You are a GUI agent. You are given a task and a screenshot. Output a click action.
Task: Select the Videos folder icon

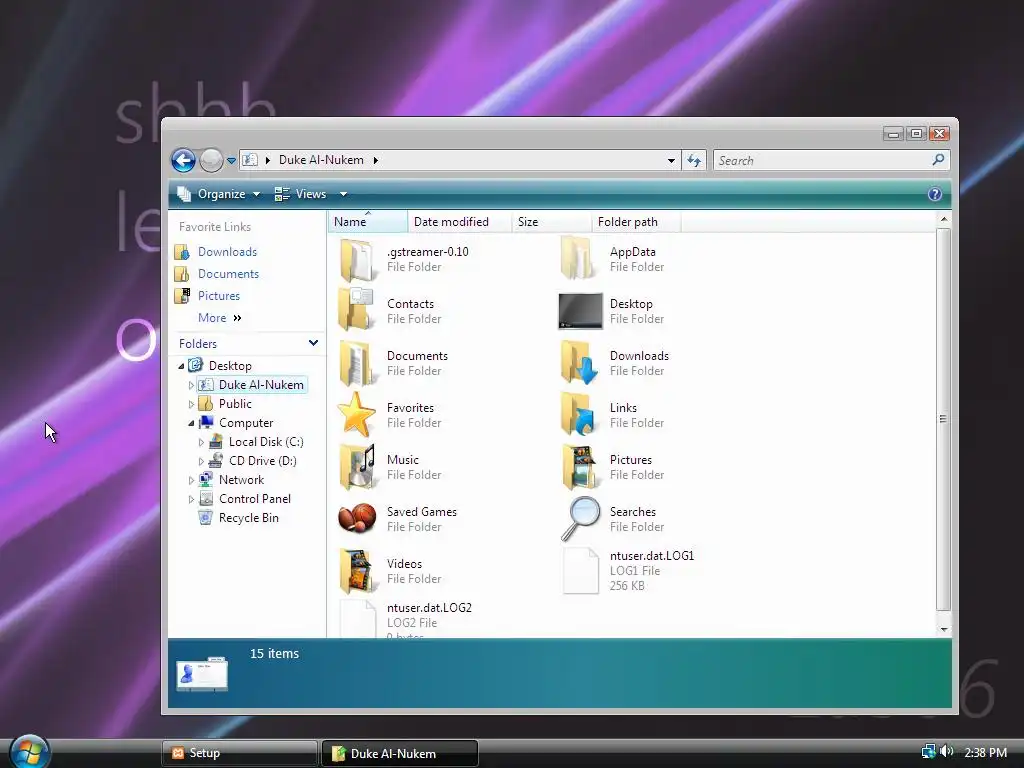tap(357, 571)
